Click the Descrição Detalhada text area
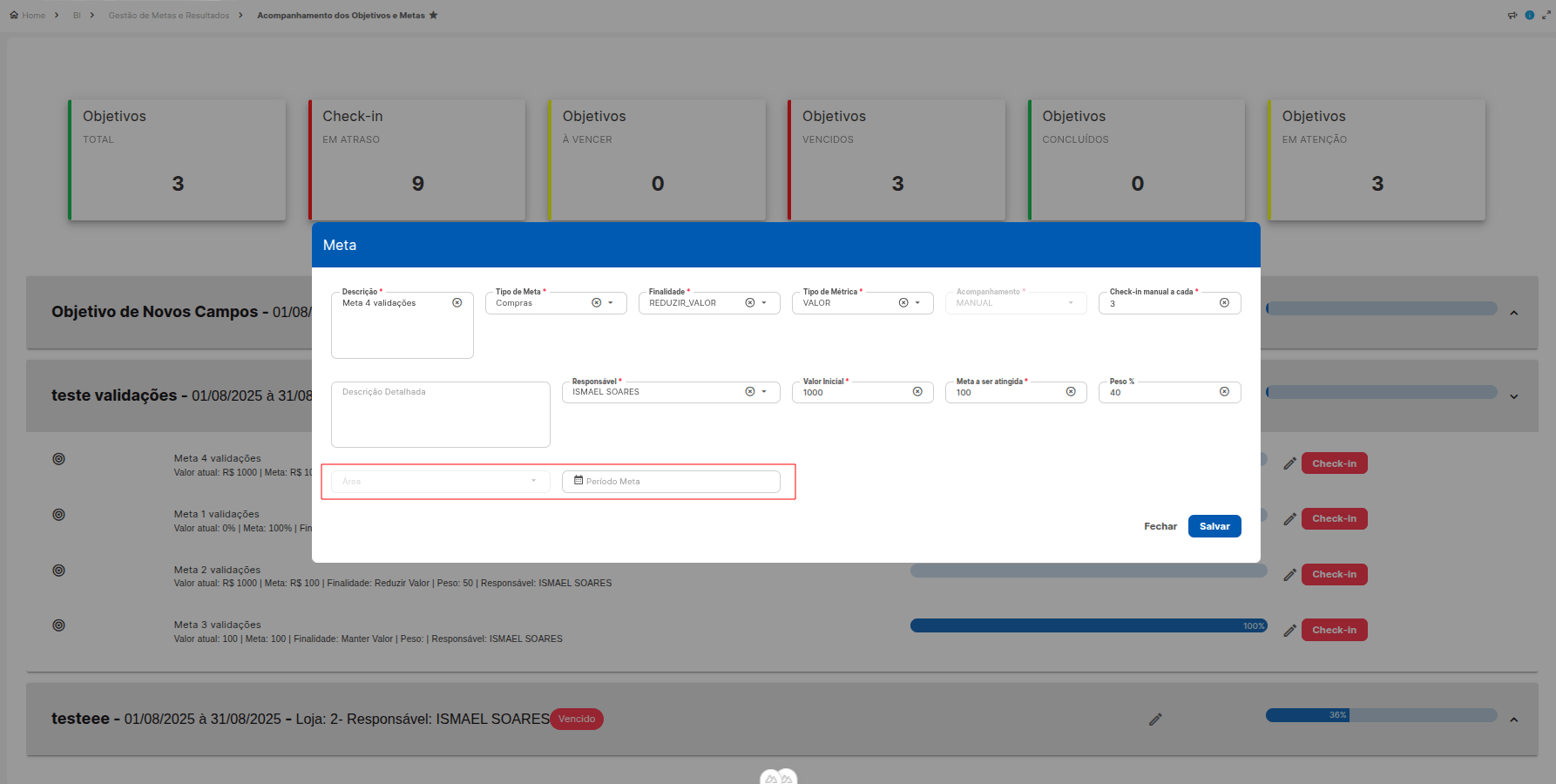 pos(441,415)
